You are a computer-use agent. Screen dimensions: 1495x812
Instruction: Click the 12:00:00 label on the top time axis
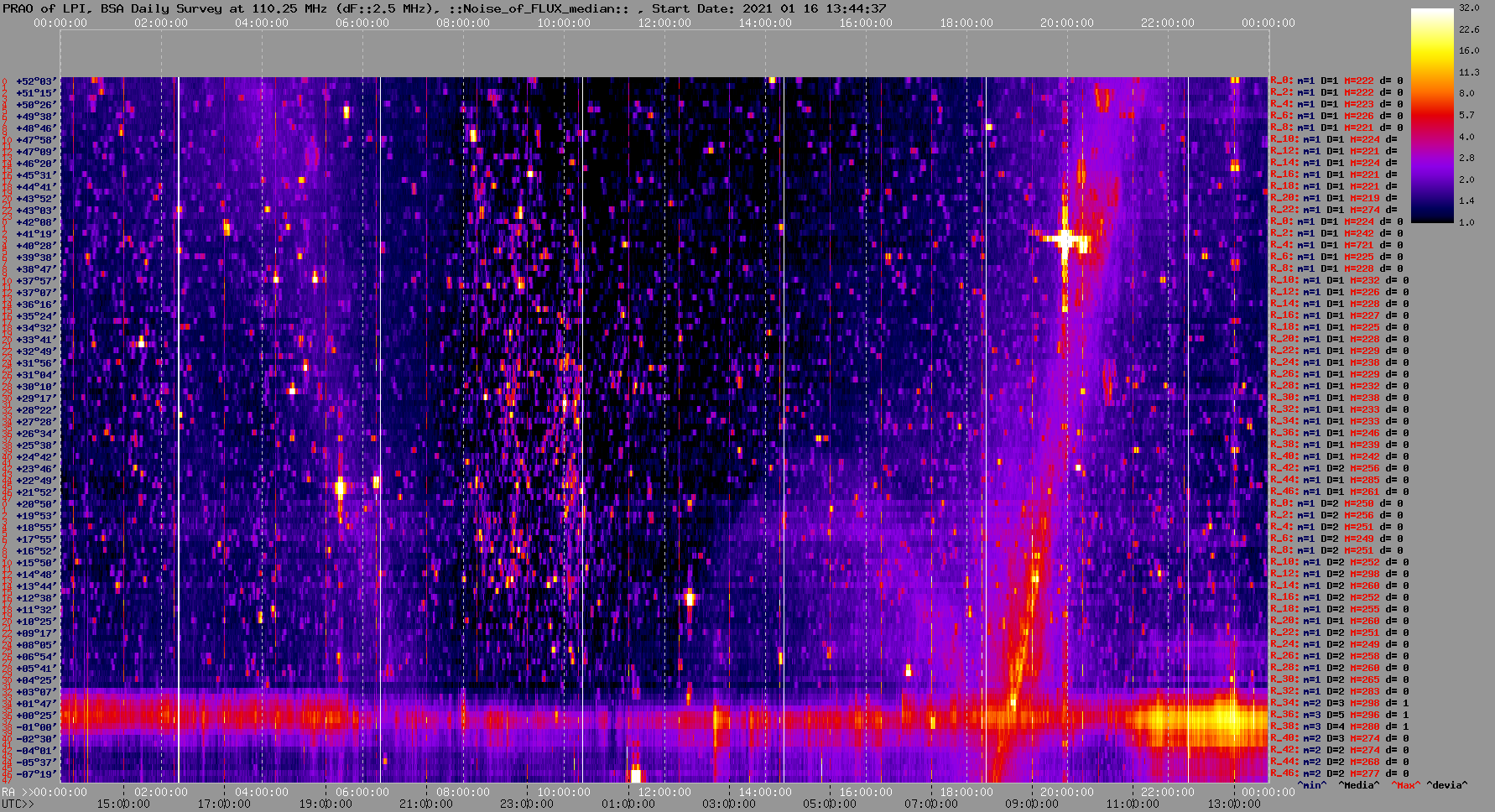click(x=664, y=23)
